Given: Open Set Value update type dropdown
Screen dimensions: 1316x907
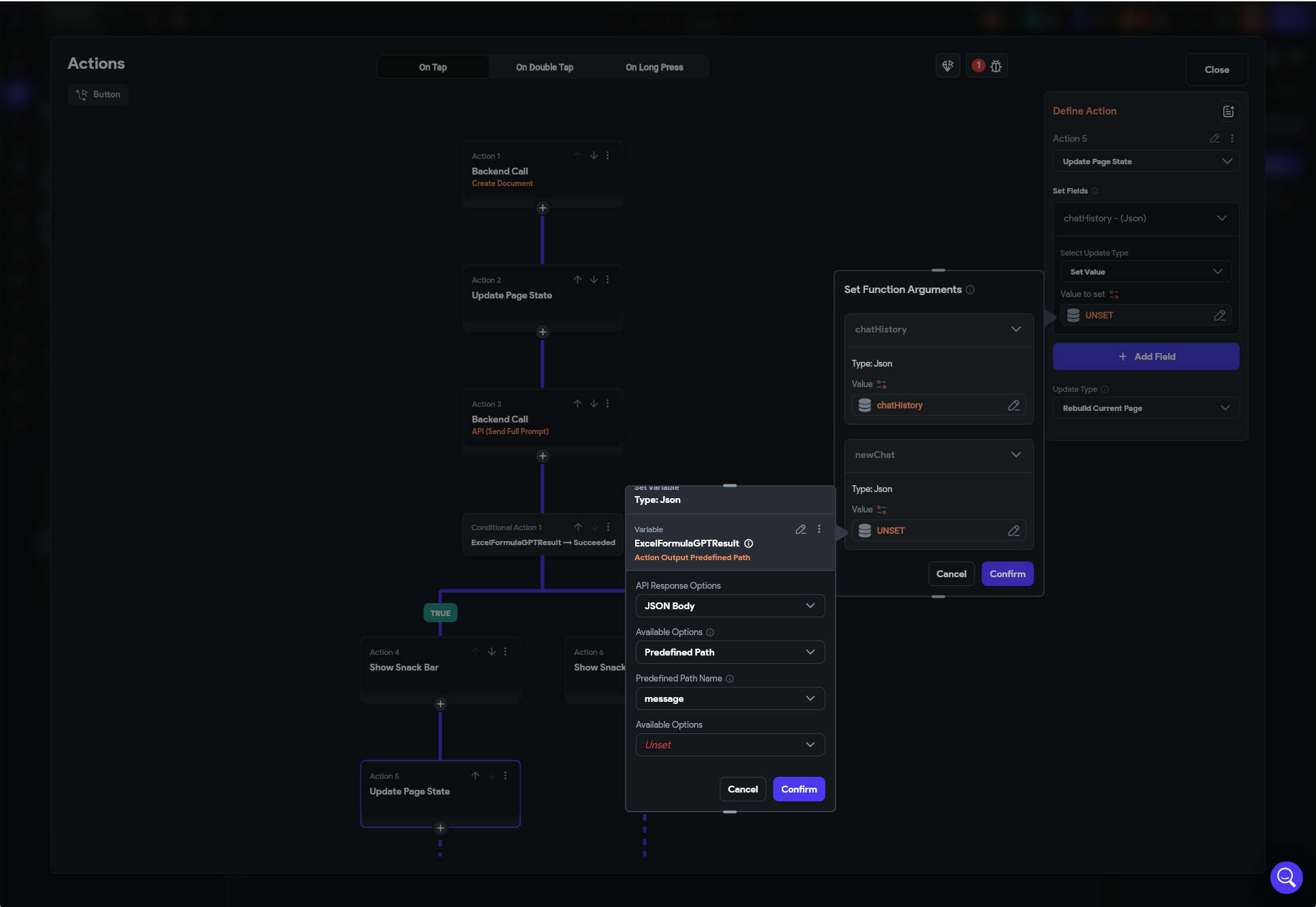Looking at the screenshot, I should (x=1146, y=272).
